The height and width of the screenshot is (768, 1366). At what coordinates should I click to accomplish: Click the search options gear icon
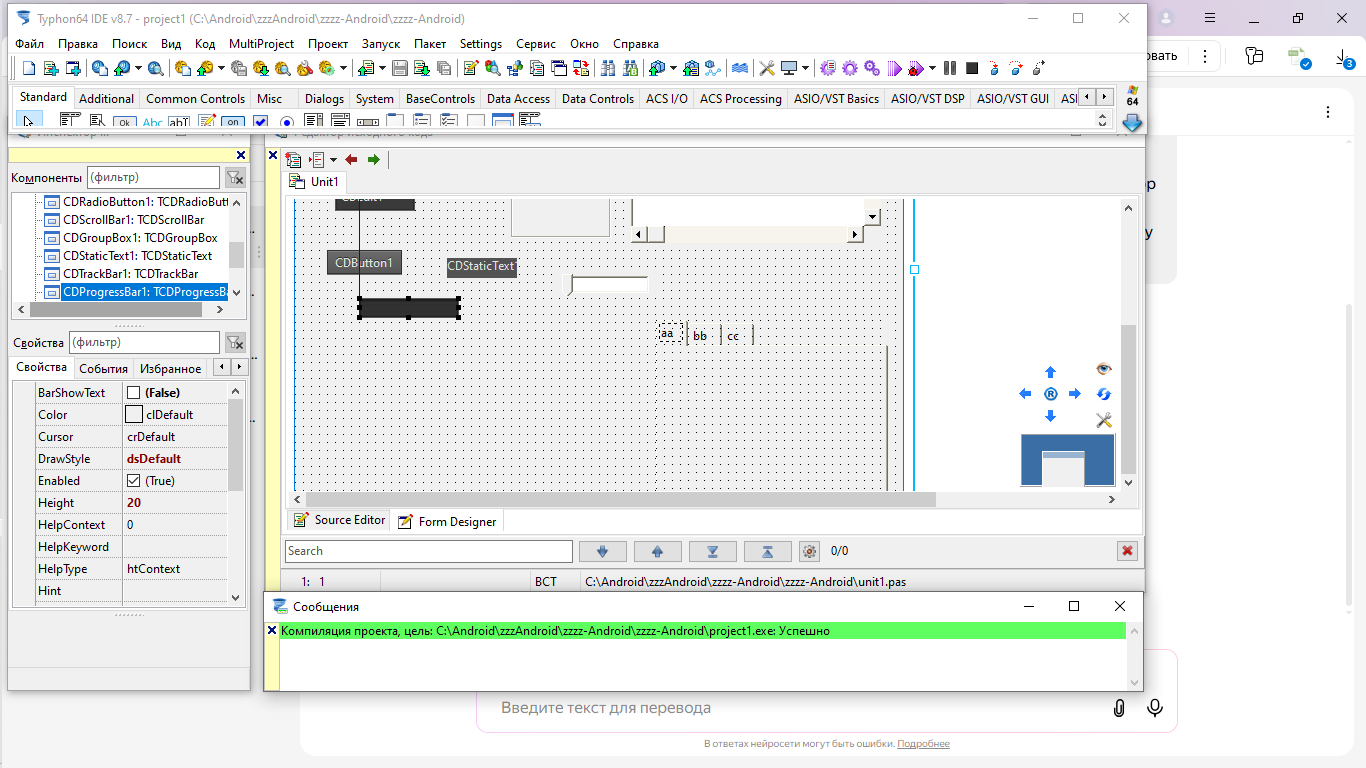pos(810,551)
